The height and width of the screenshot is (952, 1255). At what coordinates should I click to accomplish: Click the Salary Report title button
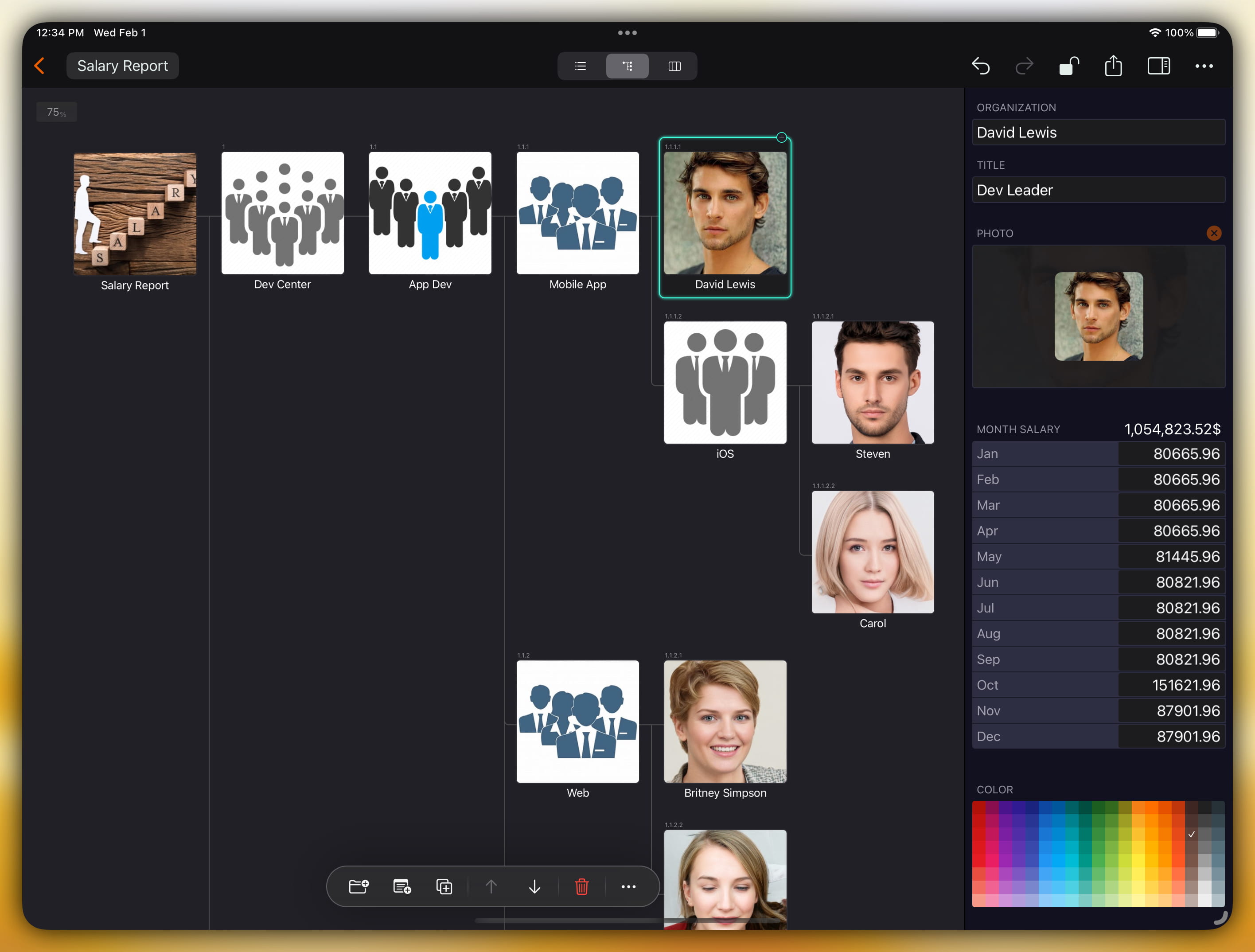click(123, 66)
